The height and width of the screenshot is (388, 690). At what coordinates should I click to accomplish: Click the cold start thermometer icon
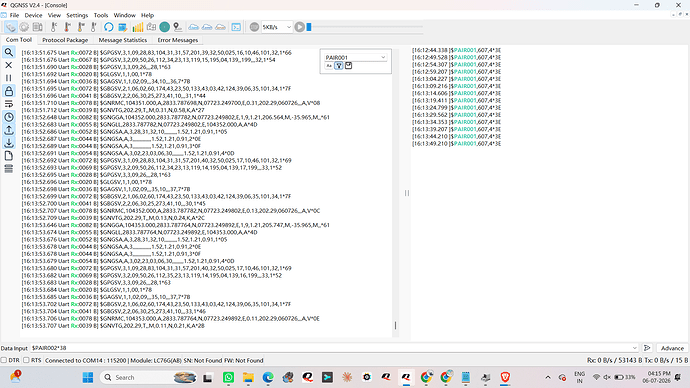54,27
